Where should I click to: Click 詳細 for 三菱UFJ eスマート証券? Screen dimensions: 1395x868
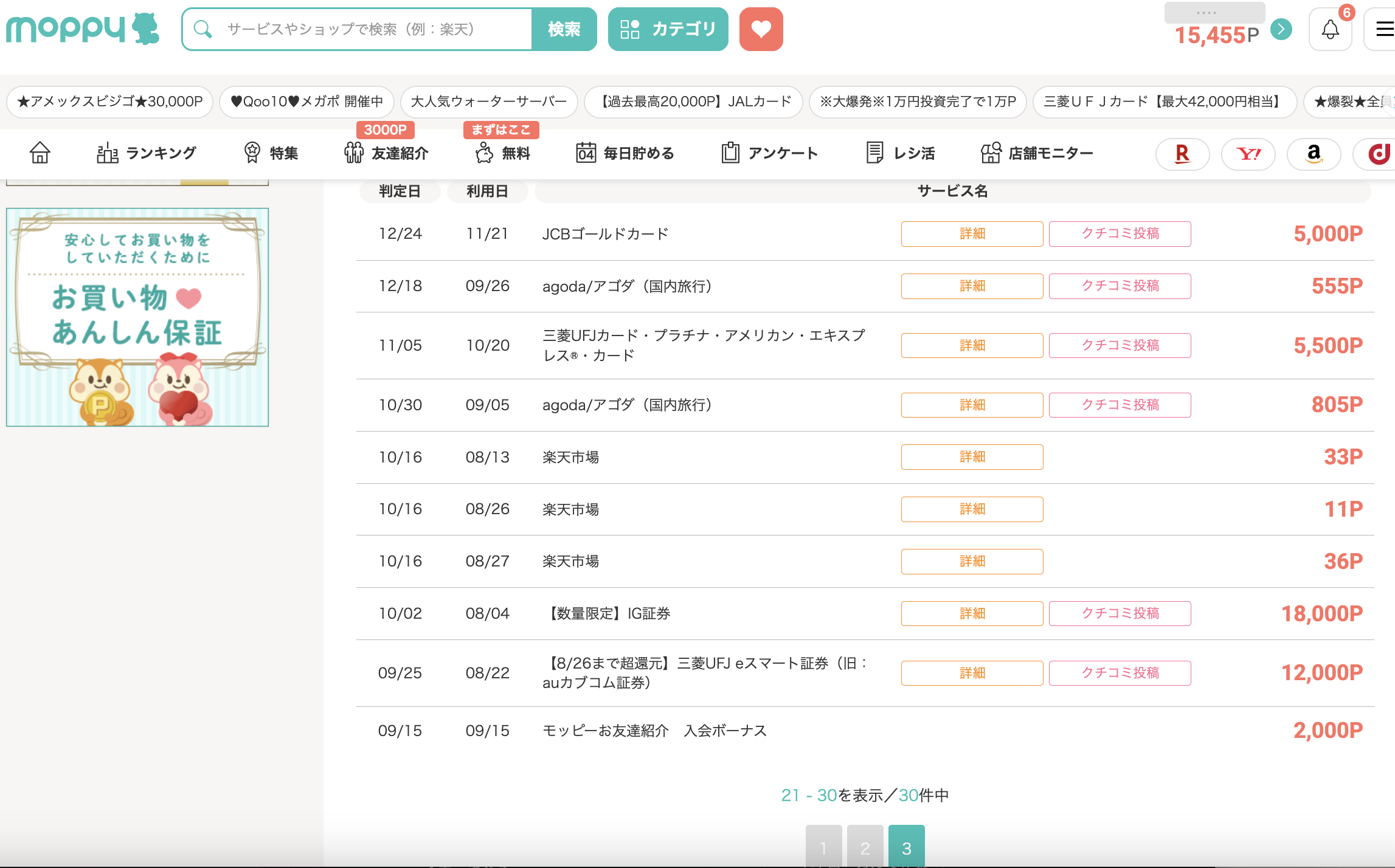tap(972, 673)
